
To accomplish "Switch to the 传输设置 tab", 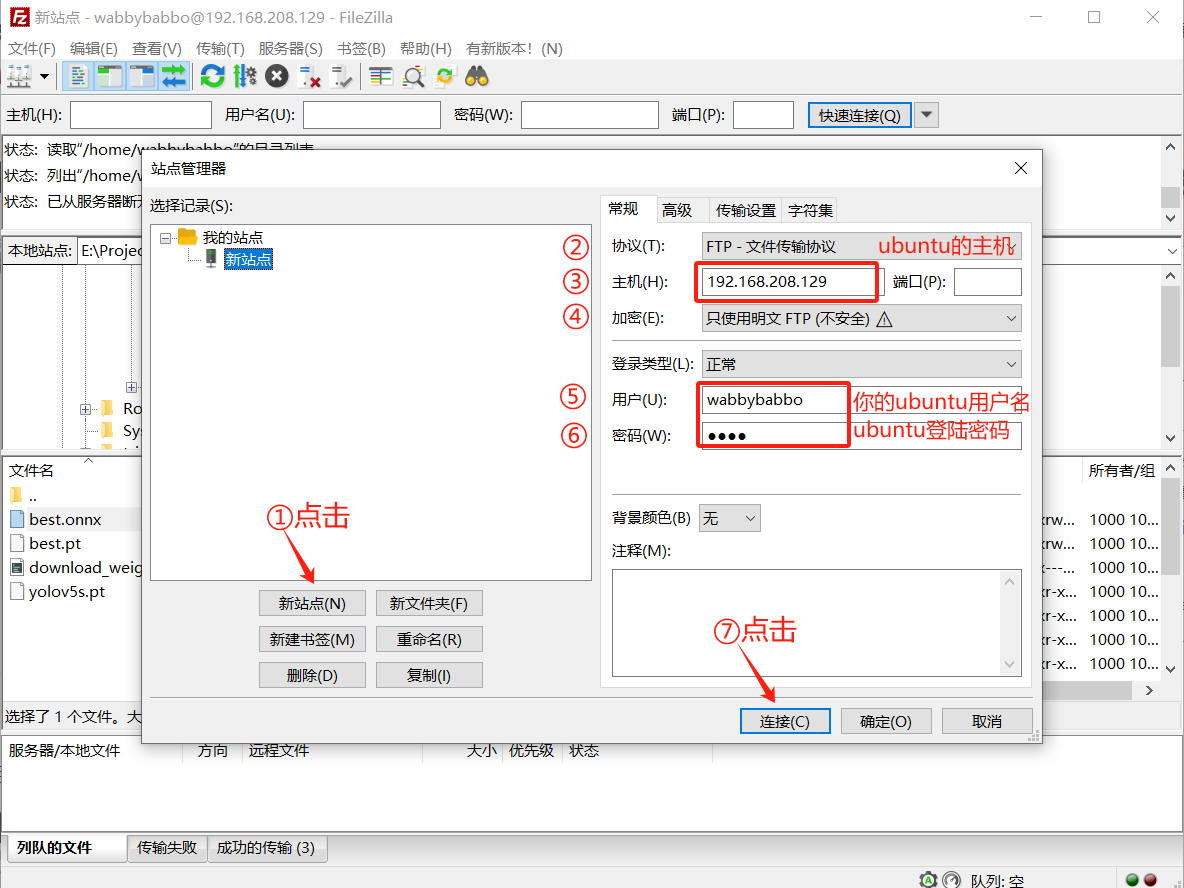I will tap(745, 211).
